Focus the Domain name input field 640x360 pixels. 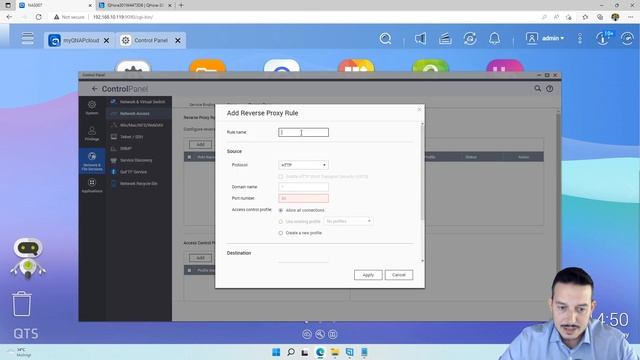[x=303, y=187]
